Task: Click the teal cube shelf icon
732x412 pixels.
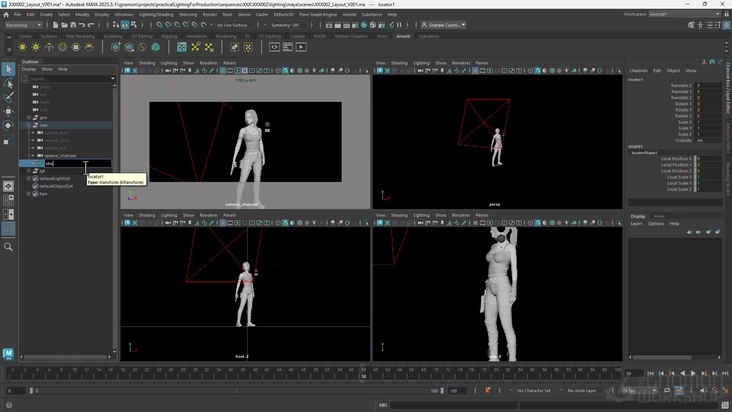Action: point(156,47)
